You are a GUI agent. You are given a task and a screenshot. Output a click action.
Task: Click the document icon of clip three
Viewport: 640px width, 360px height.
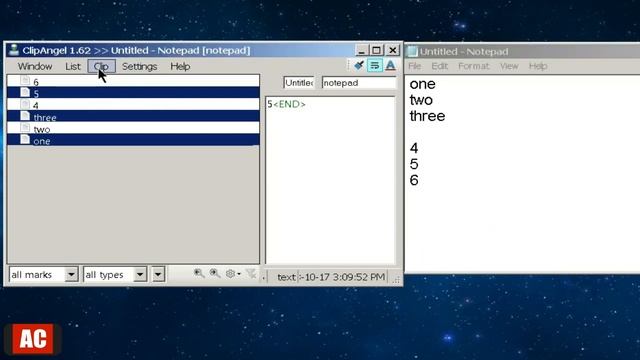(x=25, y=116)
